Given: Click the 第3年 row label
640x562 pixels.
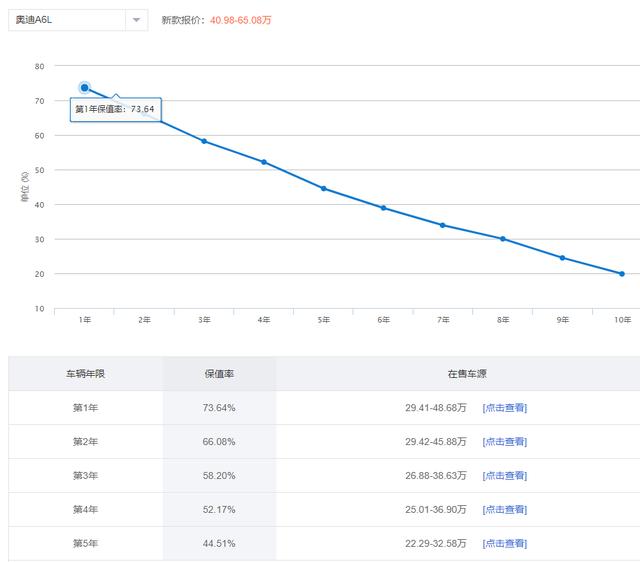Looking at the screenshot, I should pos(85,475).
